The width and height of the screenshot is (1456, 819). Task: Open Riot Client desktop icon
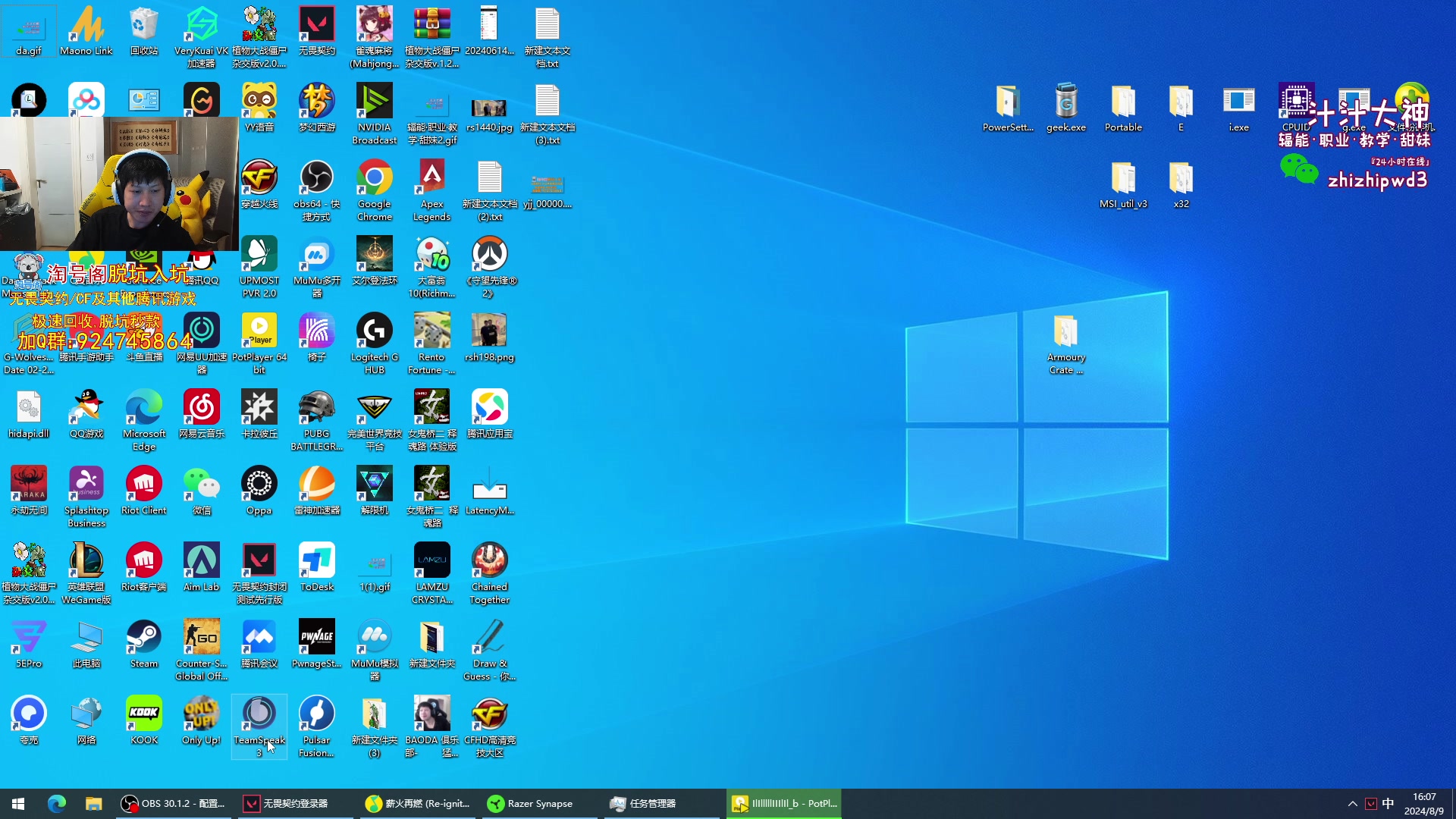[144, 491]
